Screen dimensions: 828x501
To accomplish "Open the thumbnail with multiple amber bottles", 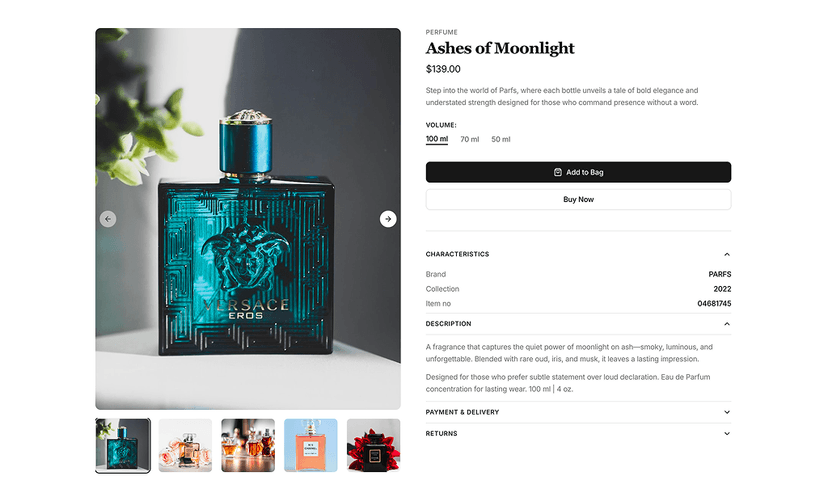I will [x=248, y=446].
